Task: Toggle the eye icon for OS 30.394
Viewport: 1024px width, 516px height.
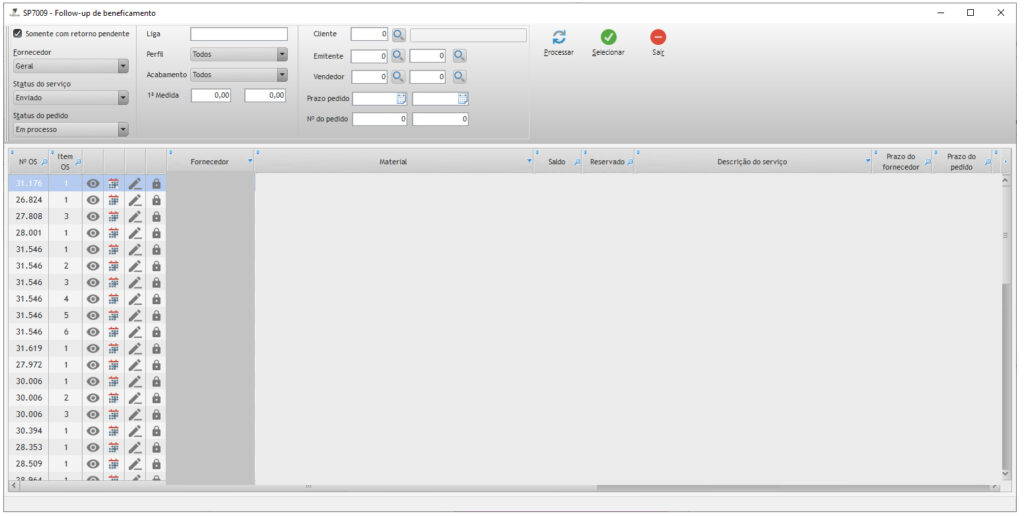Action: click(93, 431)
